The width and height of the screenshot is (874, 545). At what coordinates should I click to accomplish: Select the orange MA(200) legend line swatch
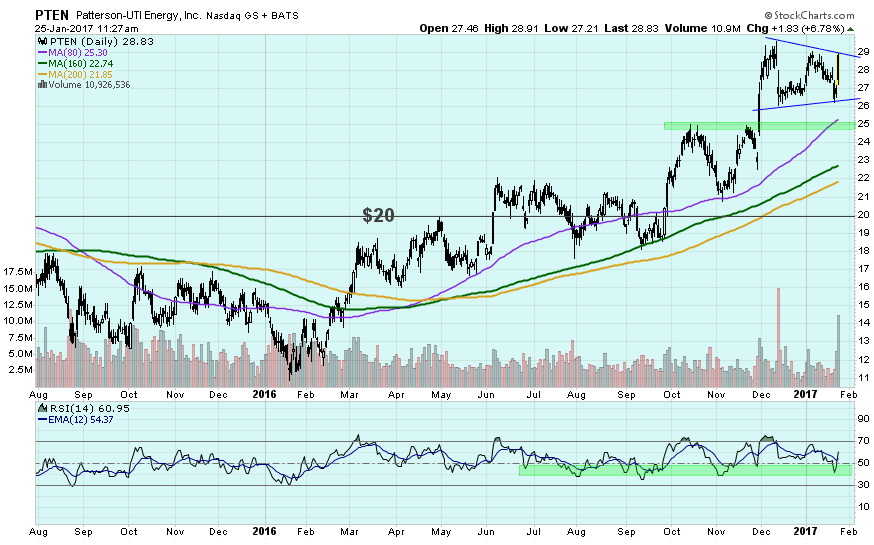pyautogui.click(x=42, y=75)
